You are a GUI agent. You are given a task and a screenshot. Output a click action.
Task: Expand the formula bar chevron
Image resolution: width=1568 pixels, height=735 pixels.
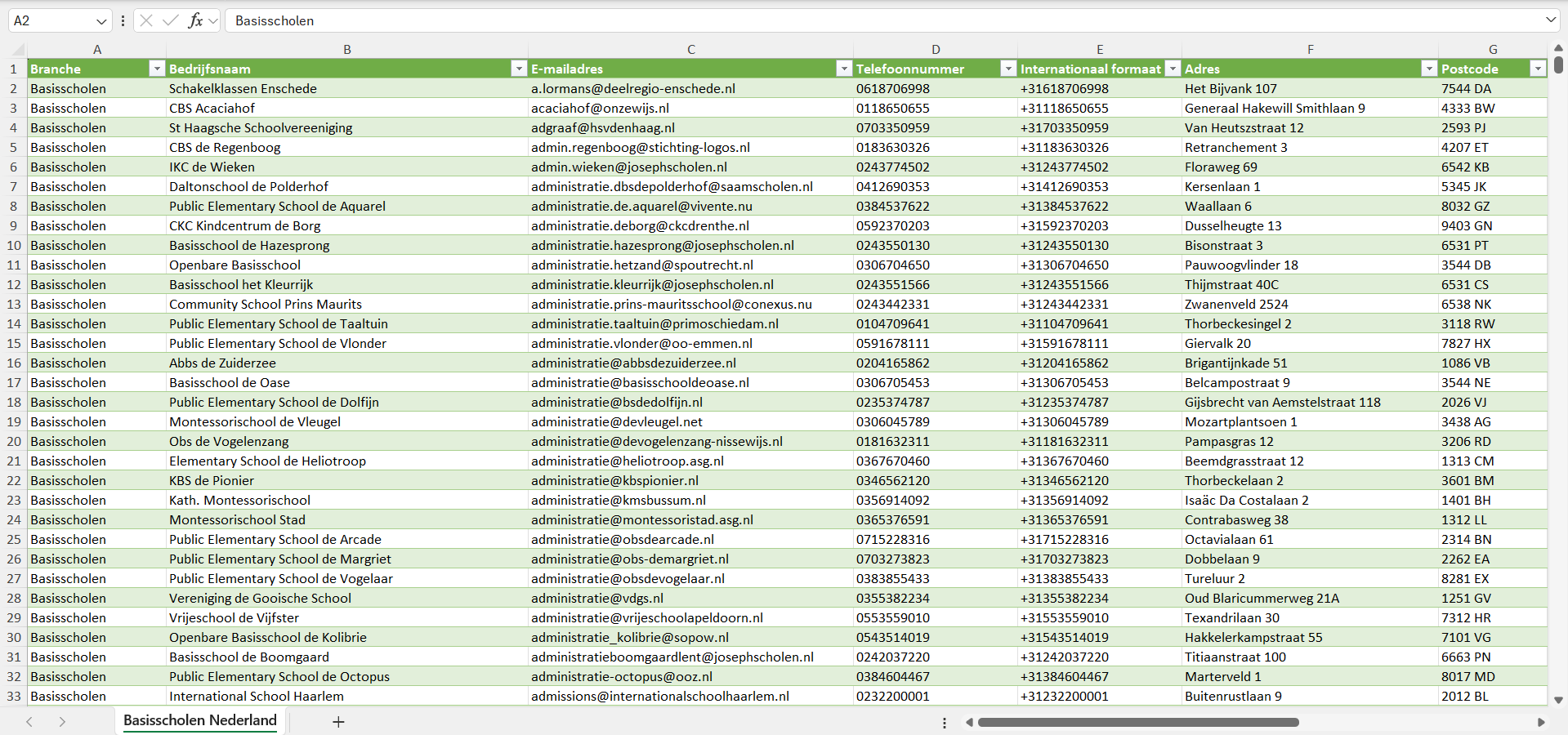1550,20
